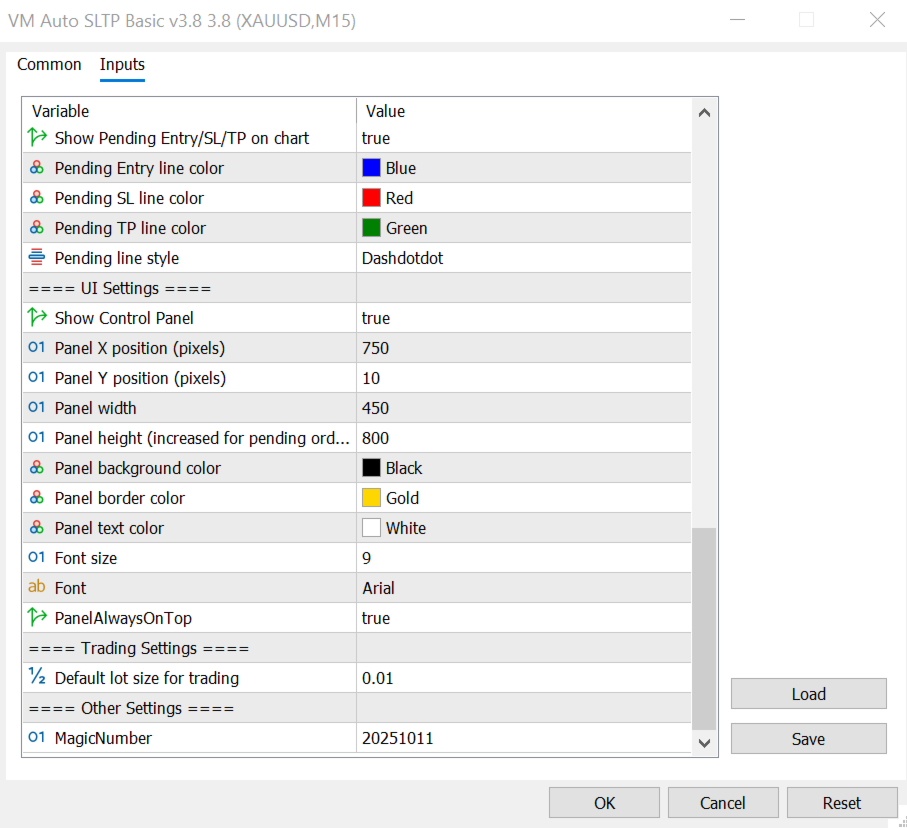Click the boolean icon beside Show Pending Entry/SL/TP
The image size is (907, 828).
(37, 138)
